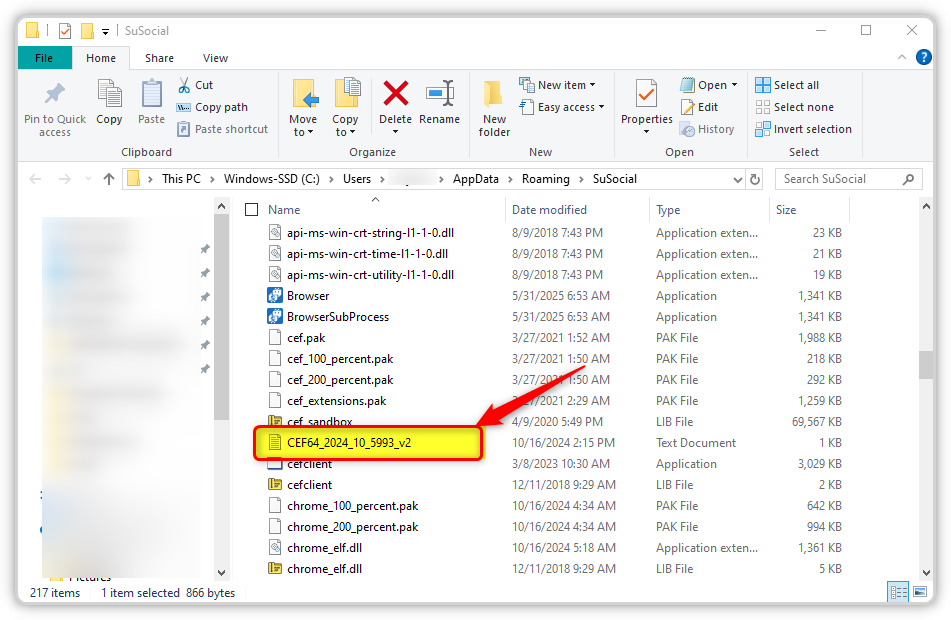This screenshot has height=620, width=951.
Task: Click the Search SuSocial input field
Action: 838,179
